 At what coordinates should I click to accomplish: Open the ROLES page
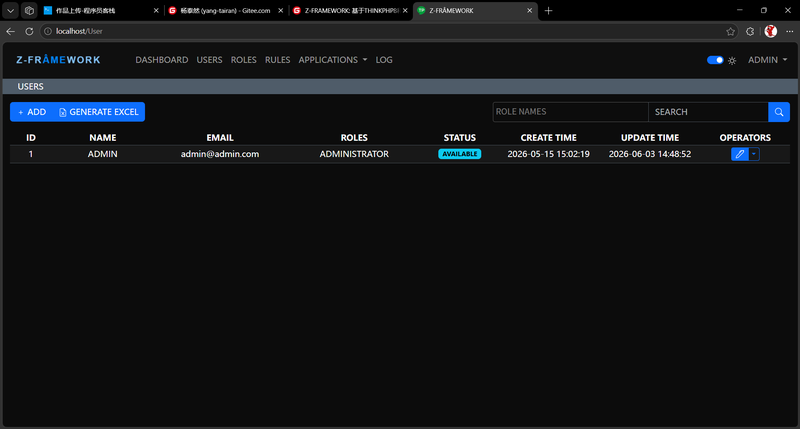point(243,60)
